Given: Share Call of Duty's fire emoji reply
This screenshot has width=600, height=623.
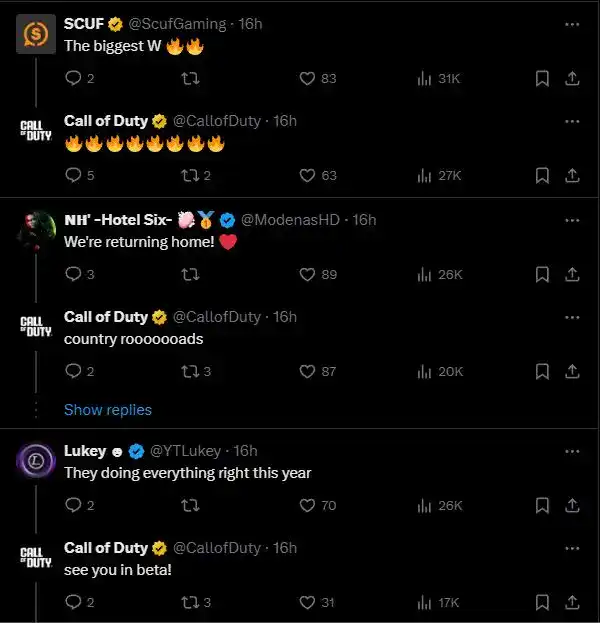Looking at the screenshot, I should [x=572, y=175].
